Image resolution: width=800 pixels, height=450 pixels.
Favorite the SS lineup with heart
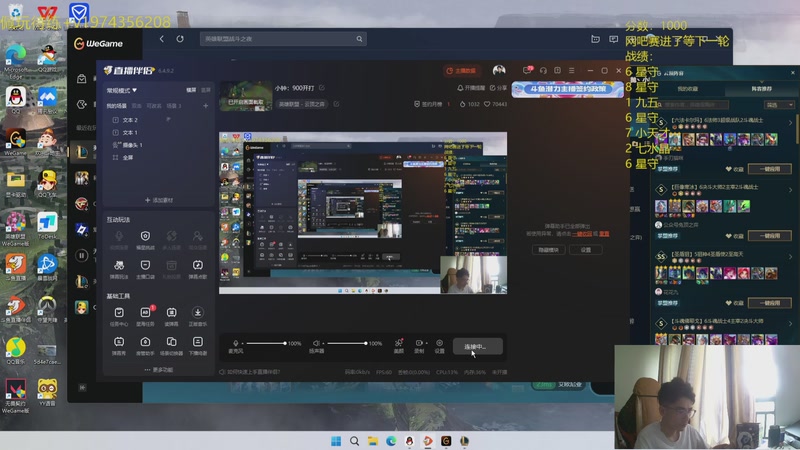pyautogui.click(x=728, y=303)
